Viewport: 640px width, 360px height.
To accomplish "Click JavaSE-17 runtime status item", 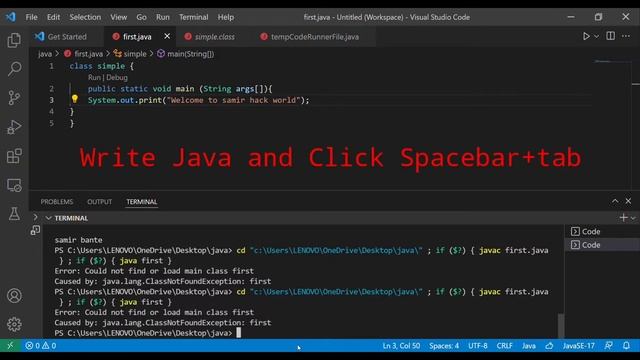I will tap(578, 346).
